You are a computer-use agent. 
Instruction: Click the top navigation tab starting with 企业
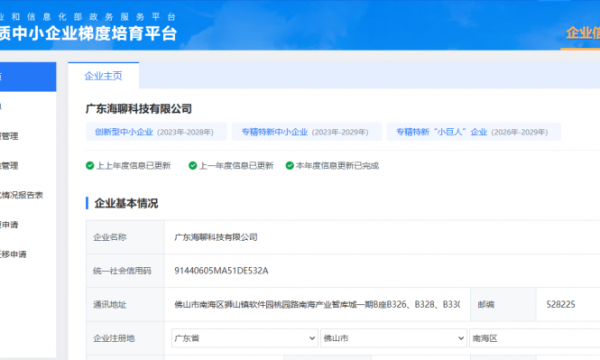583,33
